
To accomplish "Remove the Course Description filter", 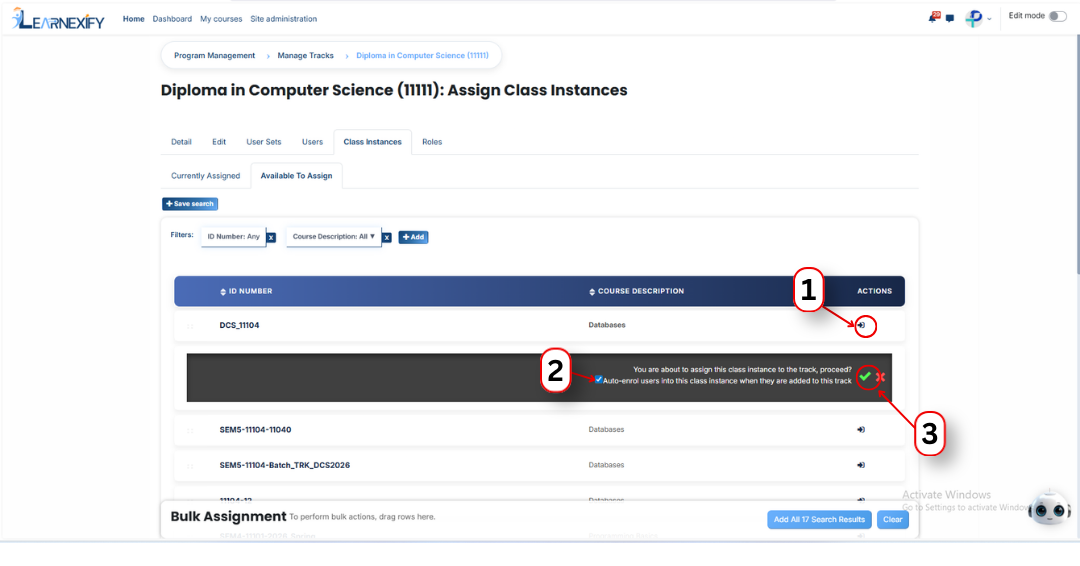I will 387,238.
